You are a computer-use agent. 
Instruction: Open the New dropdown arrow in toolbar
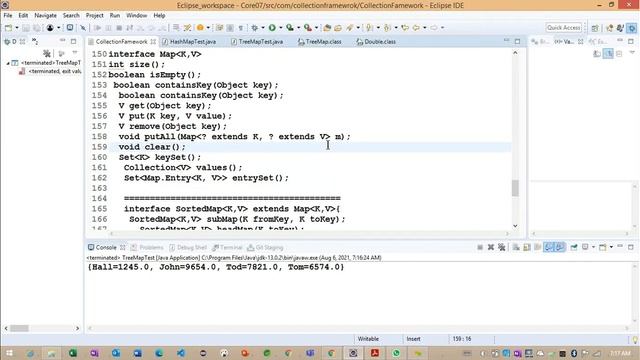click(x=17, y=28)
